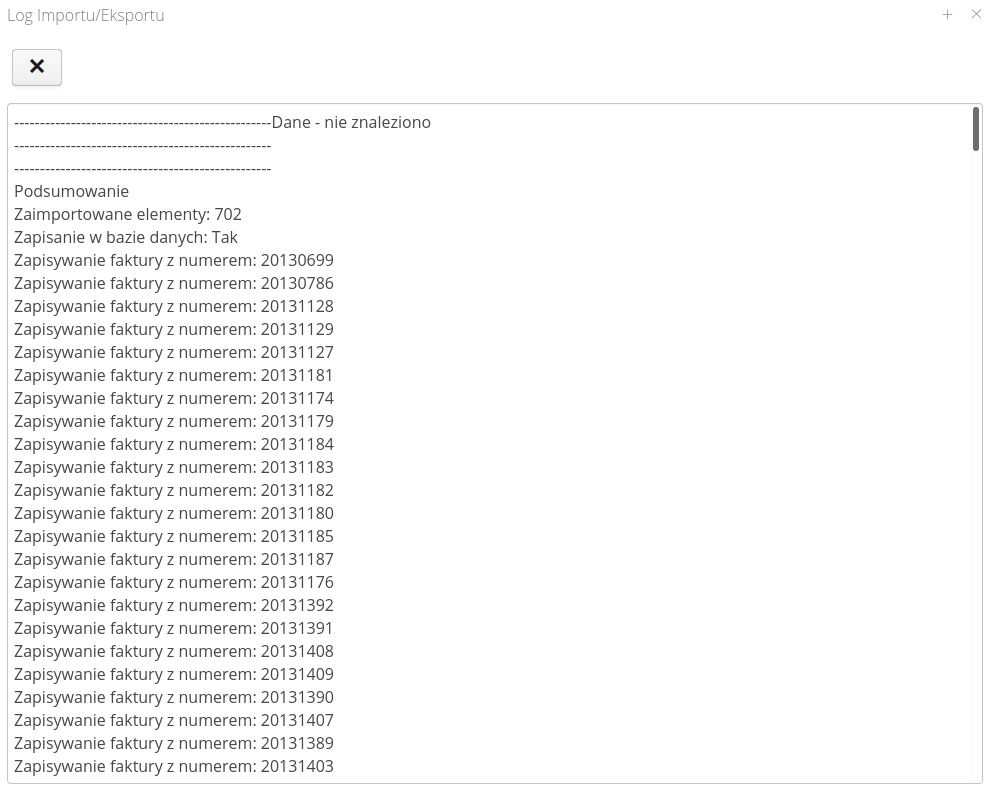Click the 'Zaimportowane elementy: 702' entry
Screen dimensions: 988x788
pos(128,214)
